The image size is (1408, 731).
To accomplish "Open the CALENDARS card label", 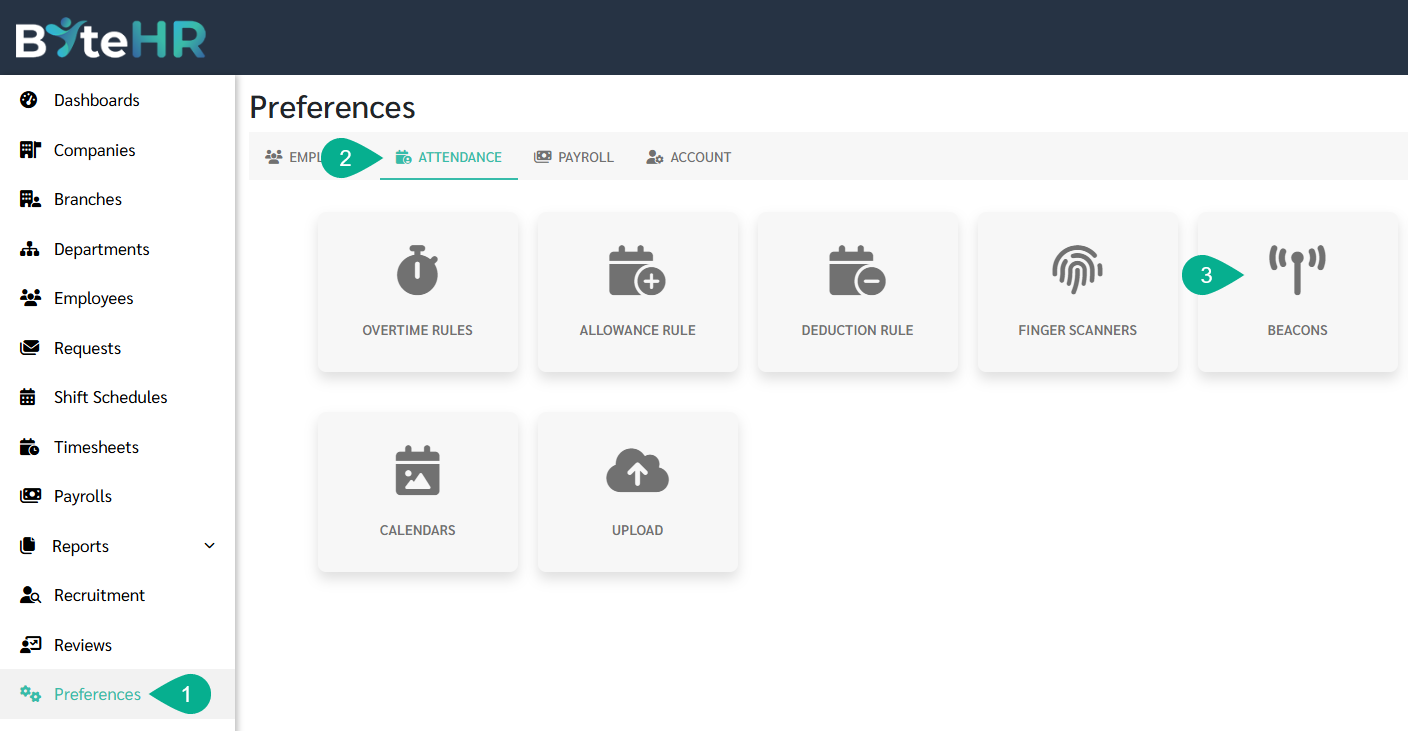I will click(417, 530).
